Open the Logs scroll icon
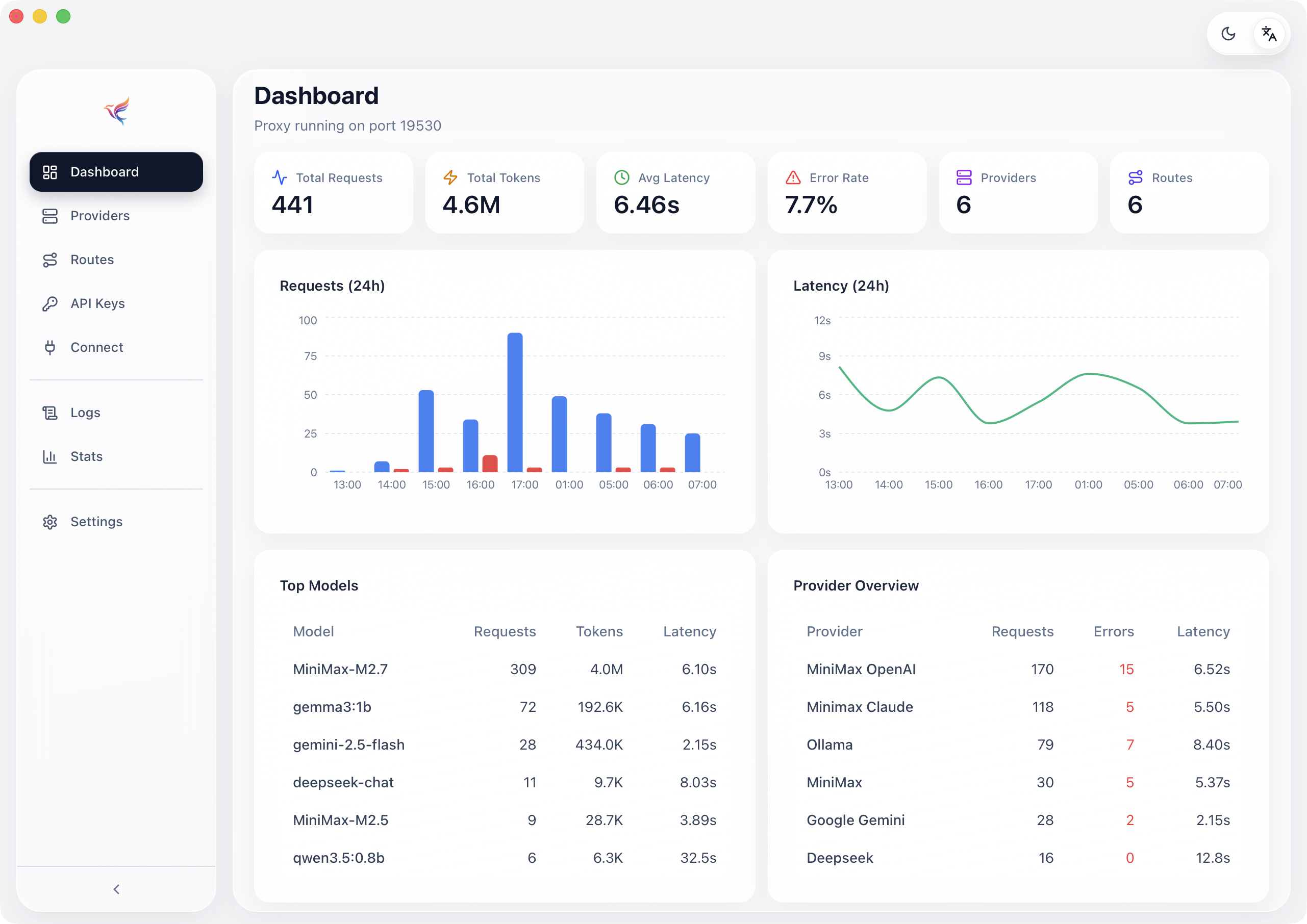 50,413
